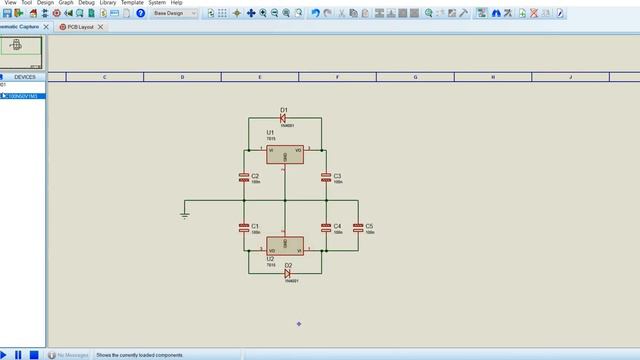The image size is (640, 360).
Task: Open the System menu
Action: coord(157,2)
